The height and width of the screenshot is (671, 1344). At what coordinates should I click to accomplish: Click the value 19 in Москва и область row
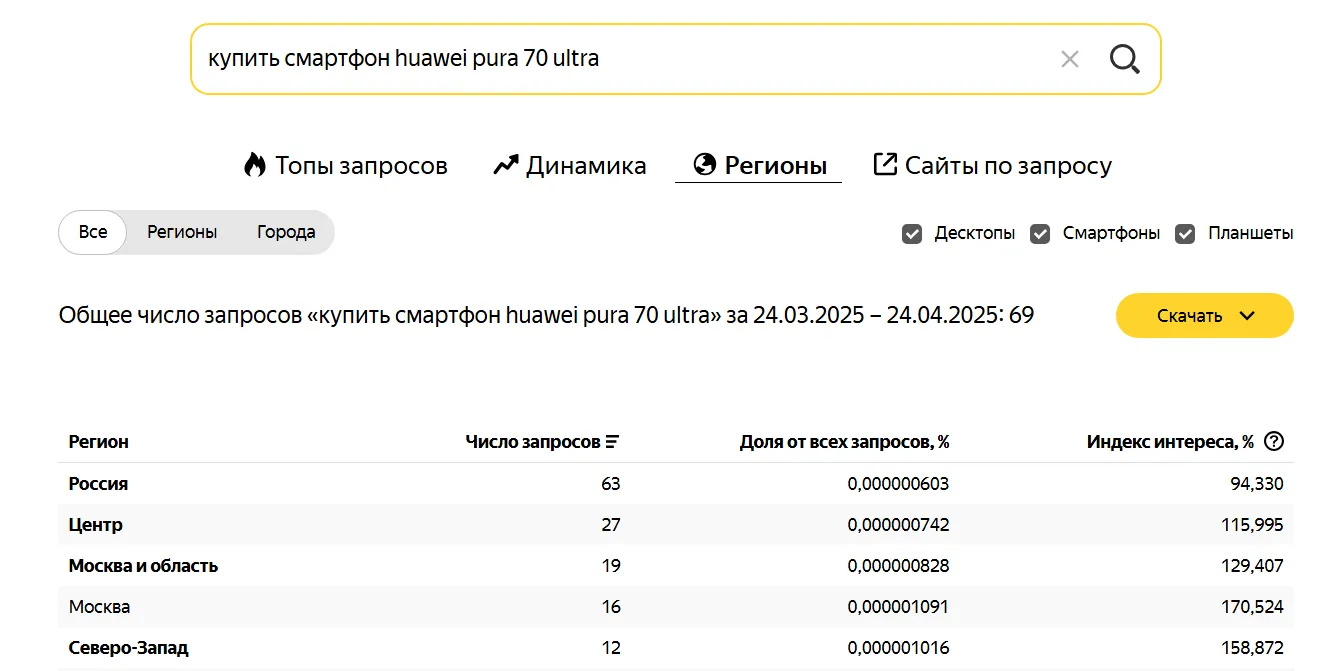[610, 566]
